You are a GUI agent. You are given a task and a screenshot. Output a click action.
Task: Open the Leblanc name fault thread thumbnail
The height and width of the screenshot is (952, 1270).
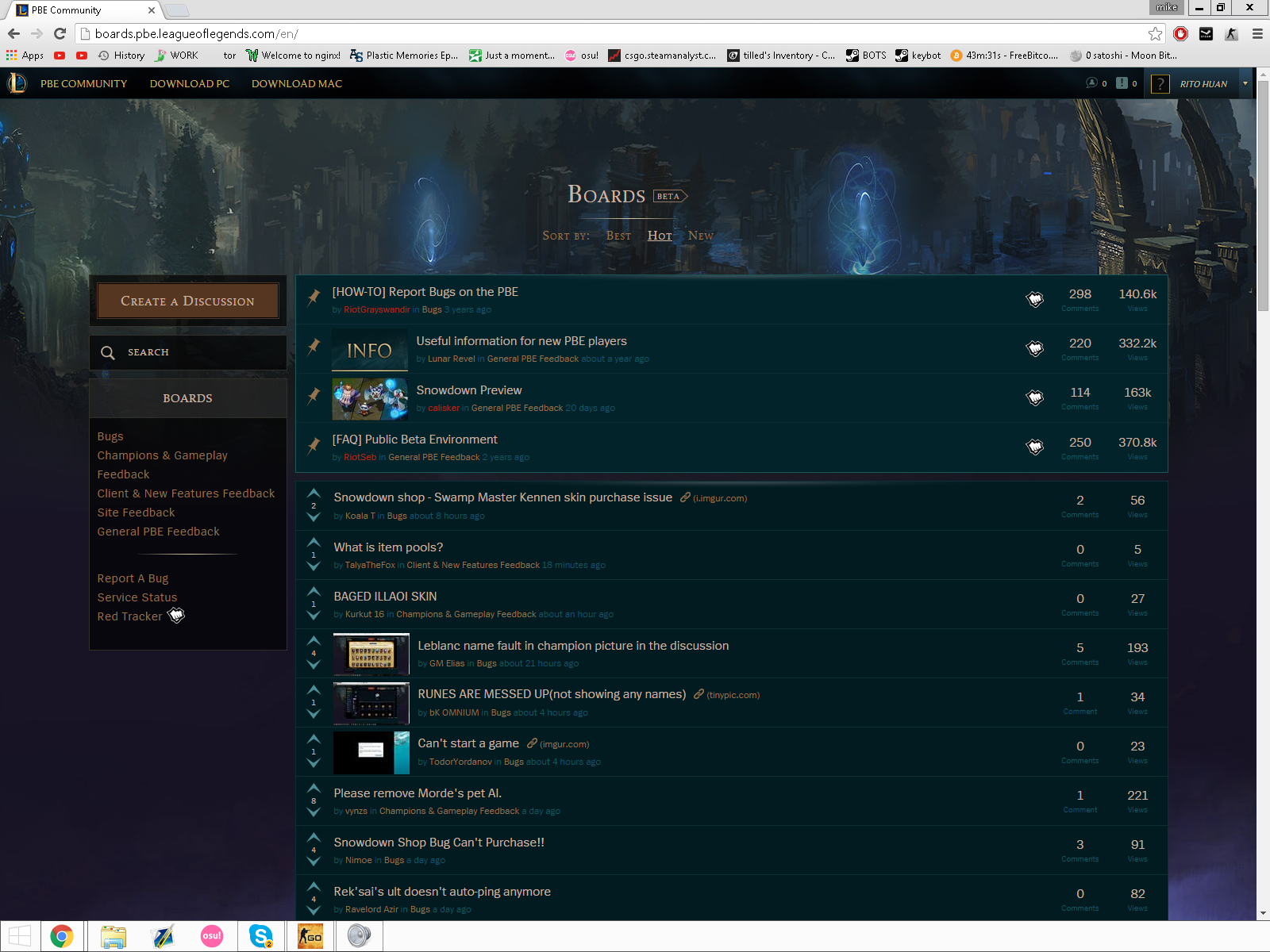click(x=371, y=654)
